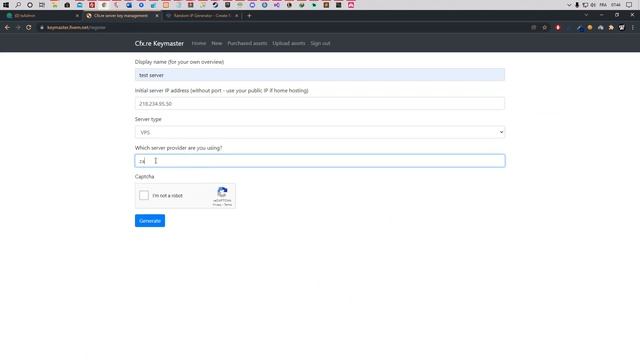Bookmark this page with the star
The width and height of the screenshot is (640, 360).
[544, 27]
